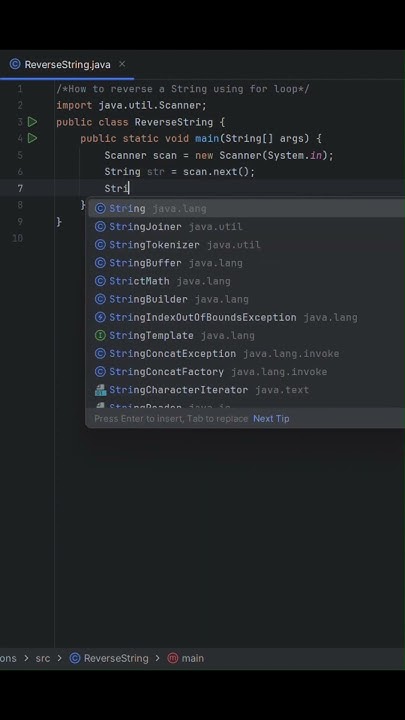Close the ReverseString.java tab
The width and height of the screenshot is (405, 720).
[122, 64]
